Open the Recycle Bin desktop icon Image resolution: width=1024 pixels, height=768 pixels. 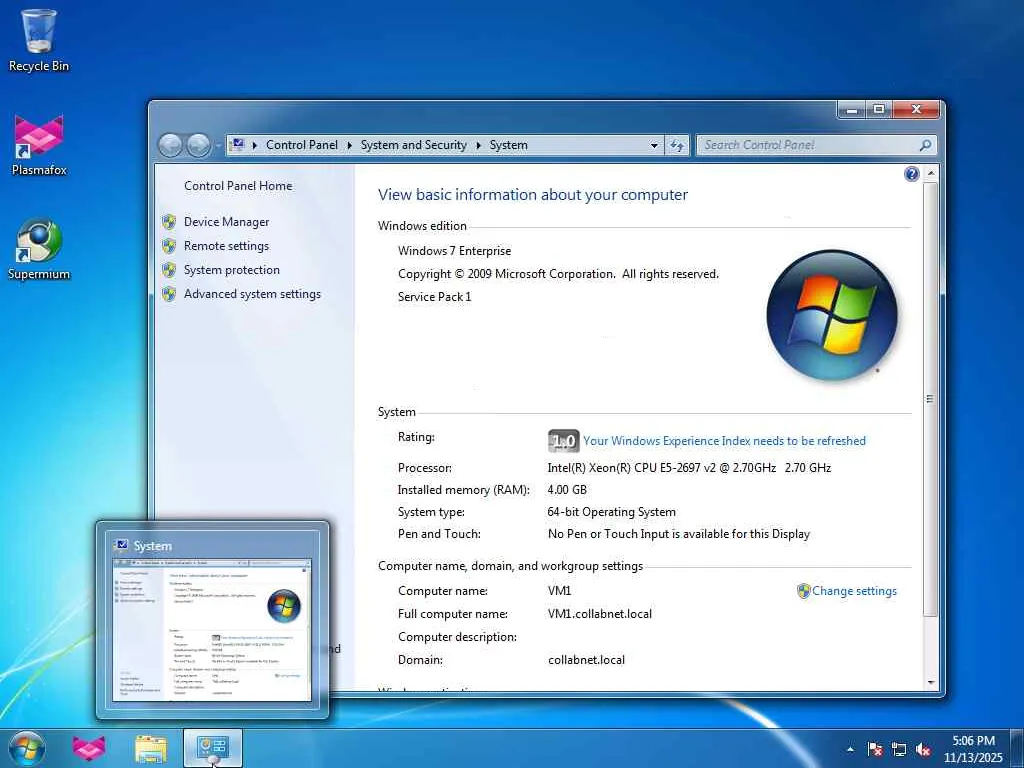[x=39, y=39]
